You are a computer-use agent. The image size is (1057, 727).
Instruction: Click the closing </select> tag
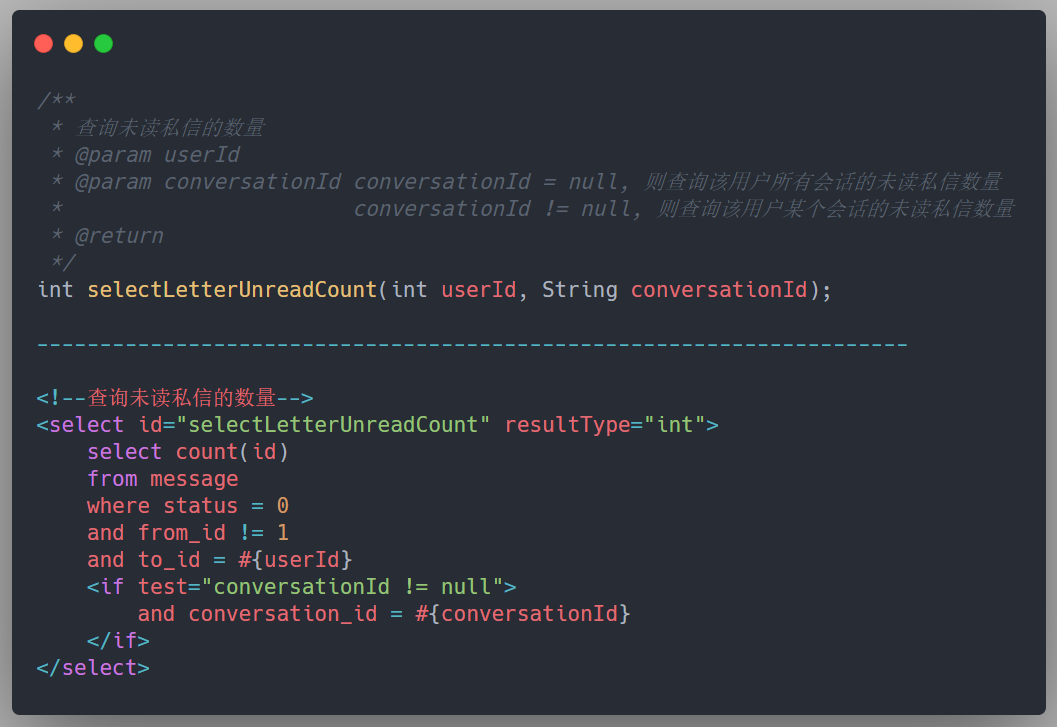(x=93, y=668)
